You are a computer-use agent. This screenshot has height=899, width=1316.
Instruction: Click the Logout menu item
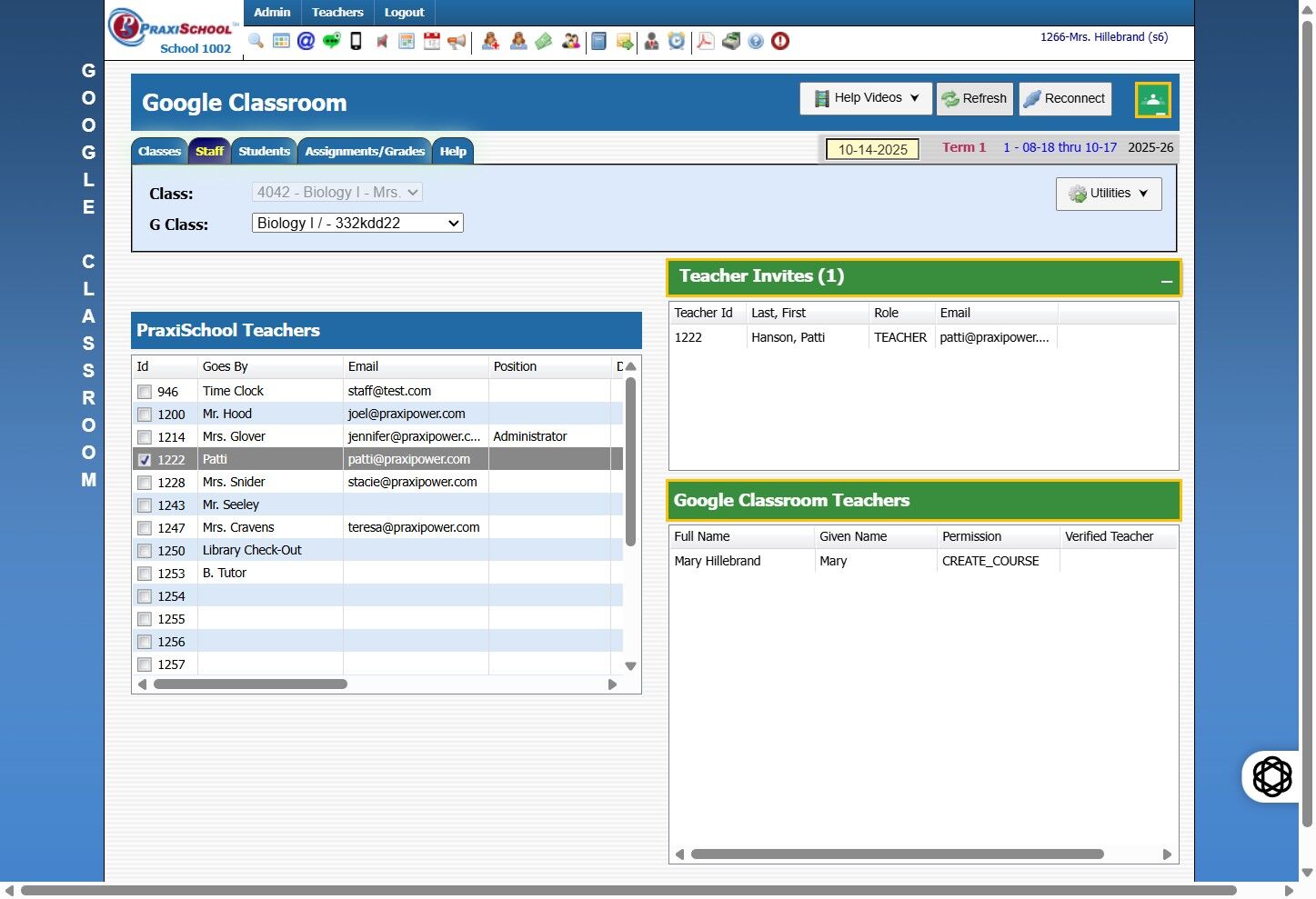[x=404, y=12]
